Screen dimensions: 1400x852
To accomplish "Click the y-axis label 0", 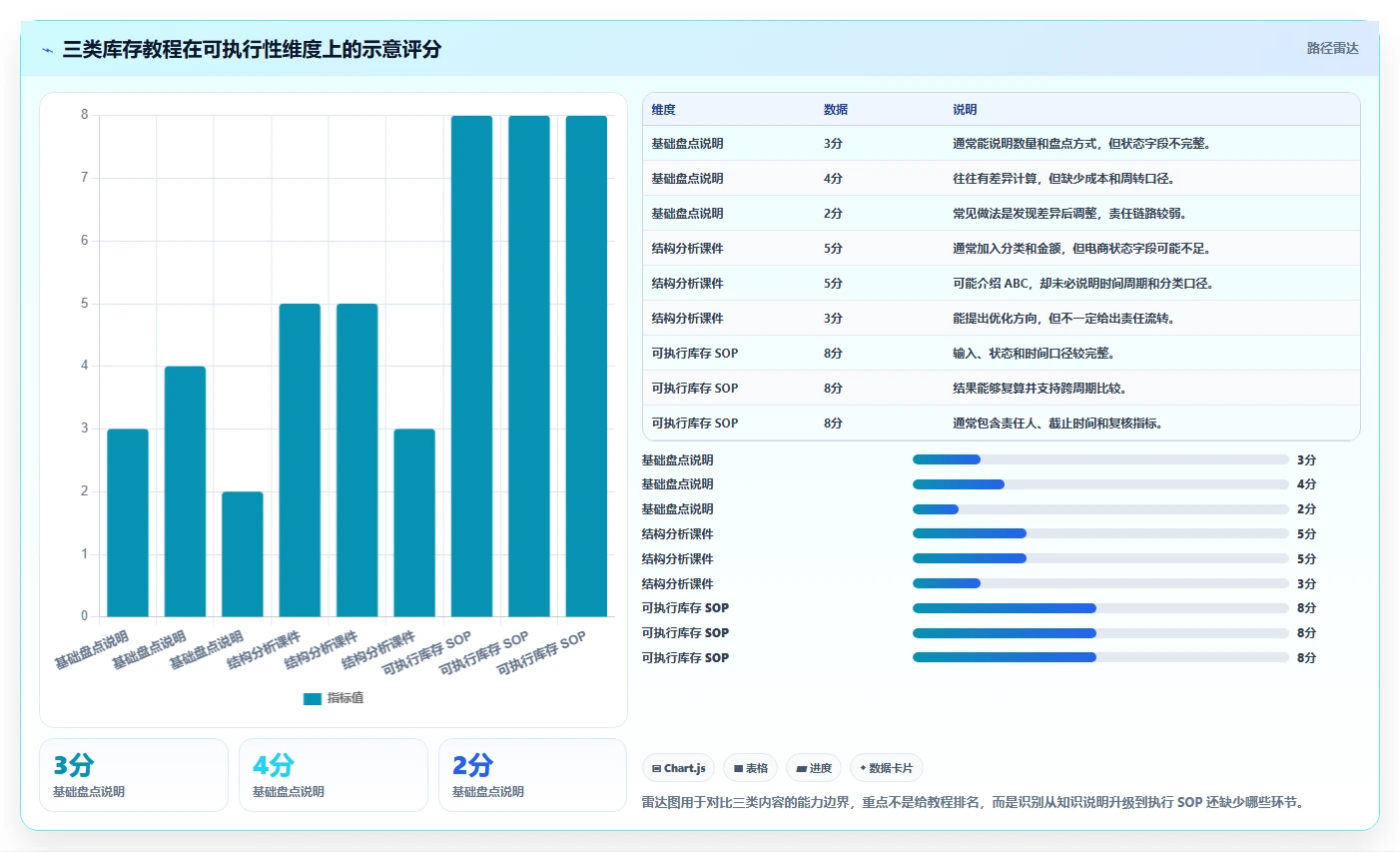I will click(85, 616).
